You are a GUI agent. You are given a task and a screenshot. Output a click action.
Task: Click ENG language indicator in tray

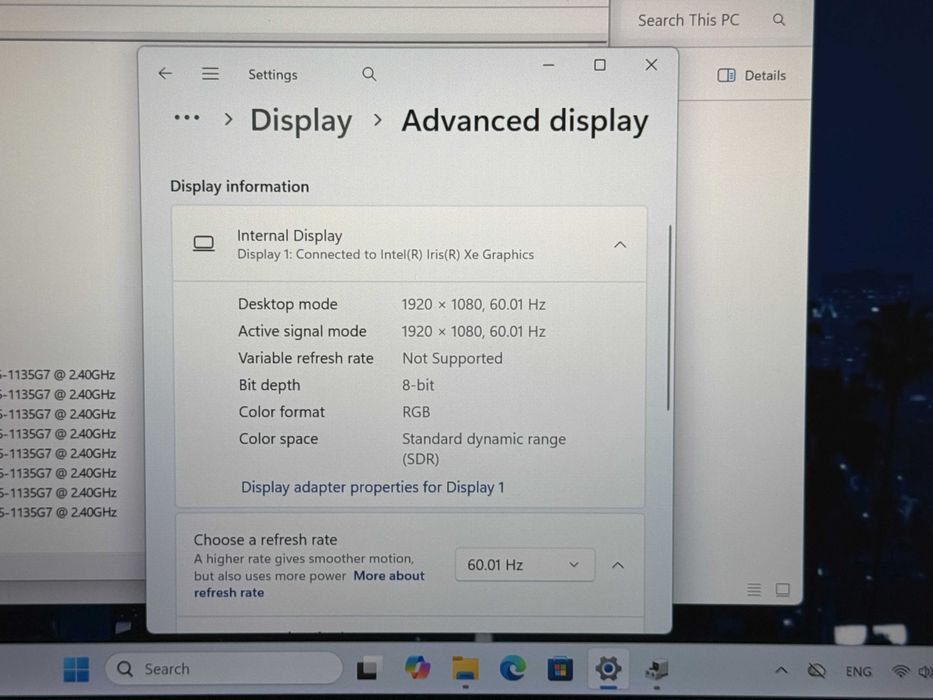(x=858, y=671)
